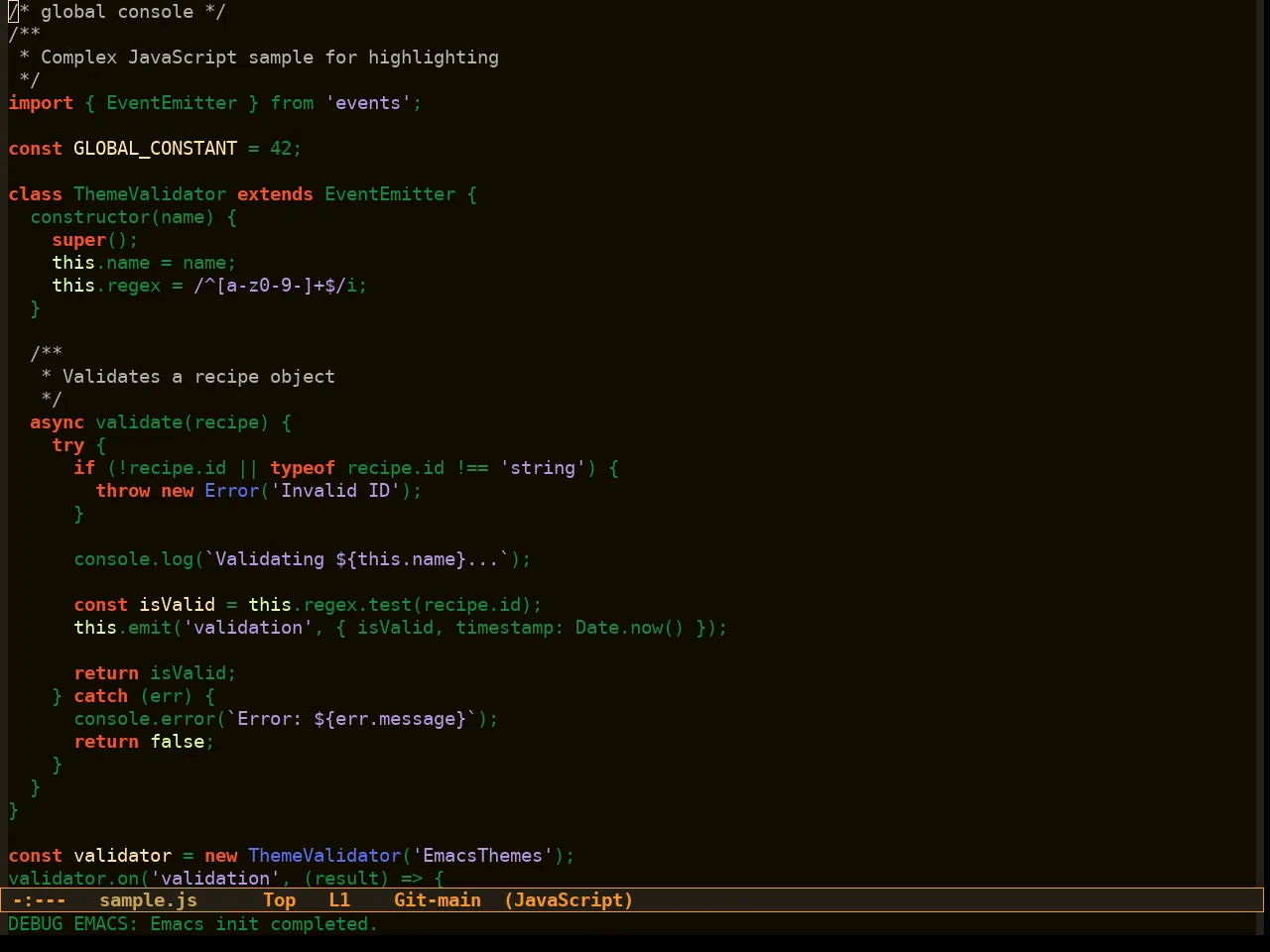Click 'validator.on' at the bottom line
This screenshot has width=1270, height=952.
[73, 879]
